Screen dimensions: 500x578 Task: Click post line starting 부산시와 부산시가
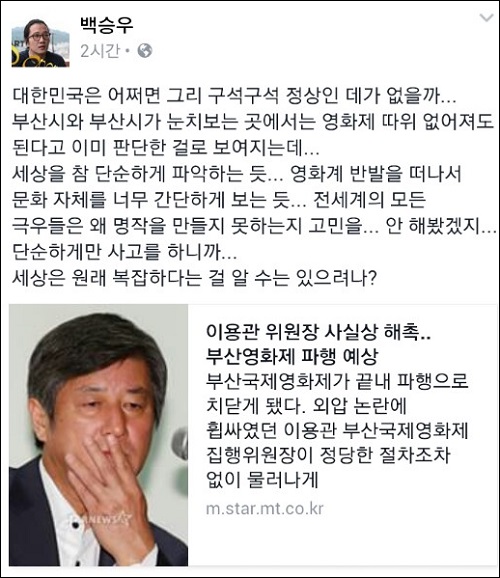click(253, 122)
